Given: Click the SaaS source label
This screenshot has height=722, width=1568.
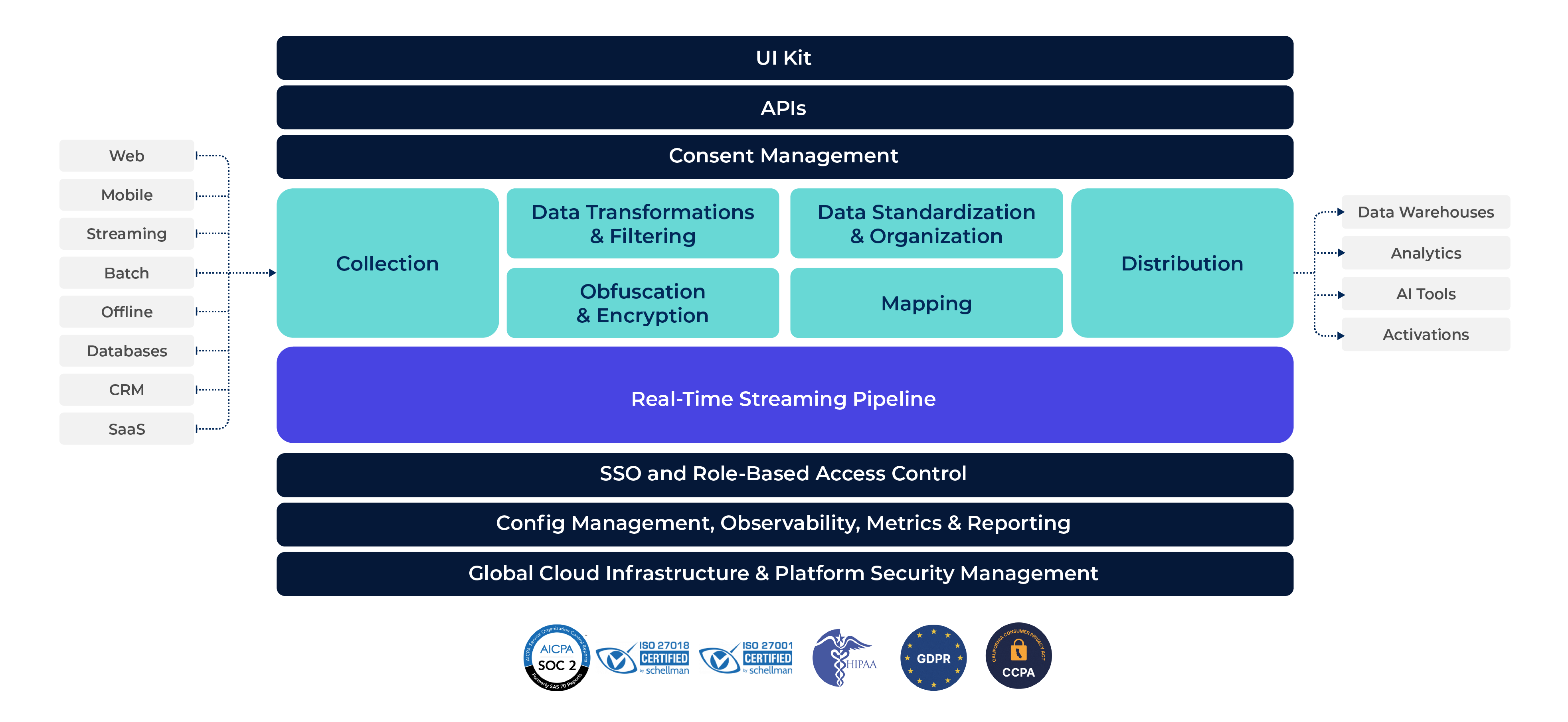Looking at the screenshot, I should (x=126, y=428).
